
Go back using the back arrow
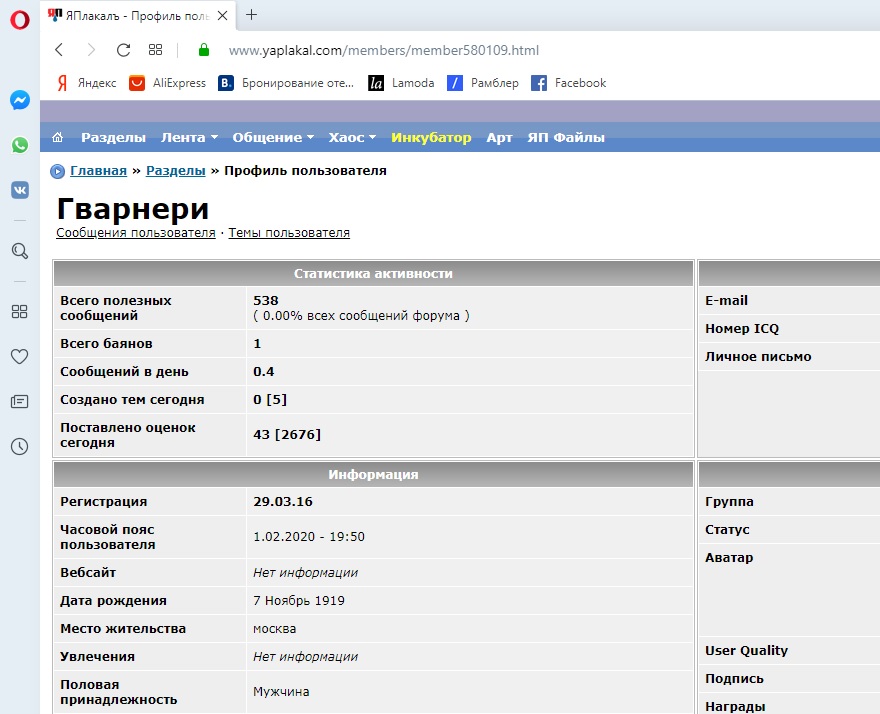[x=59, y=50]
